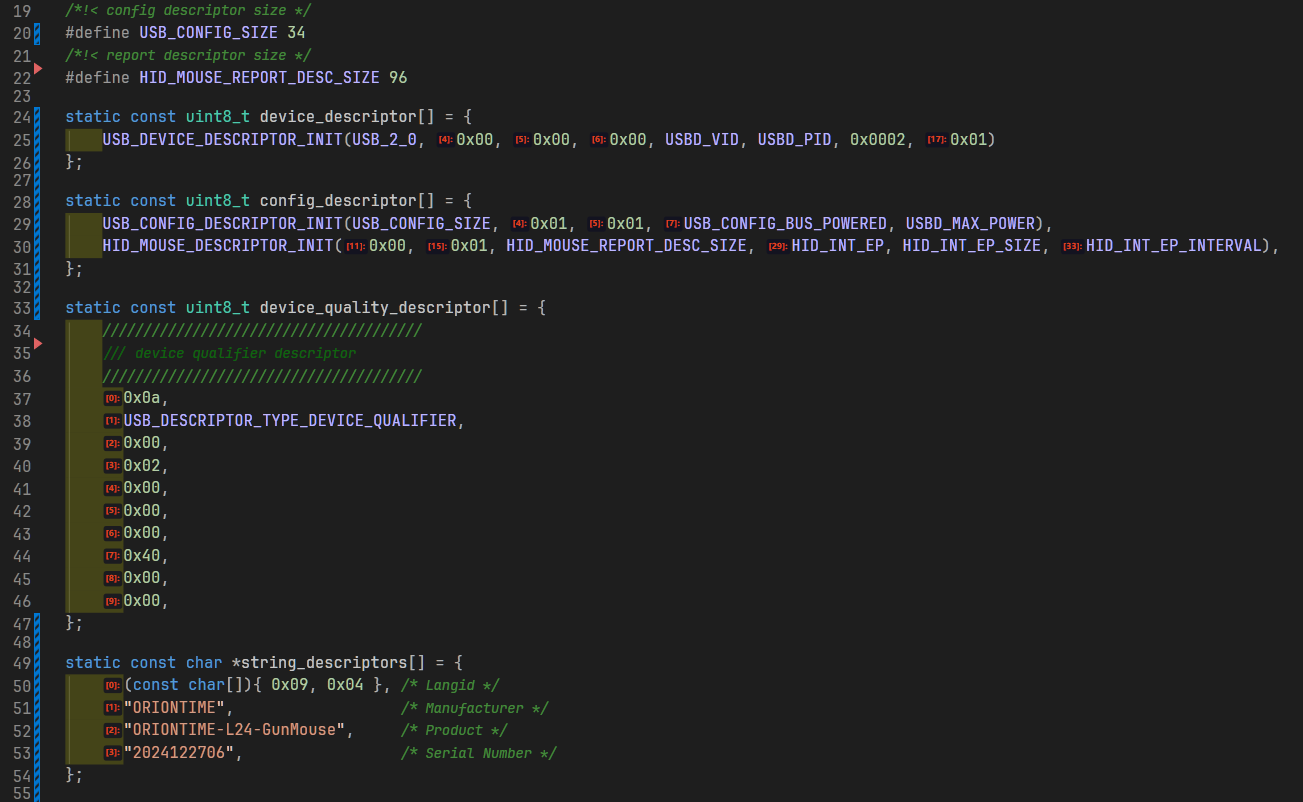This screenshot has height=802, width=1303.
Task: Click the 0x40 value on line 44
Action: [x=141, y=555]
